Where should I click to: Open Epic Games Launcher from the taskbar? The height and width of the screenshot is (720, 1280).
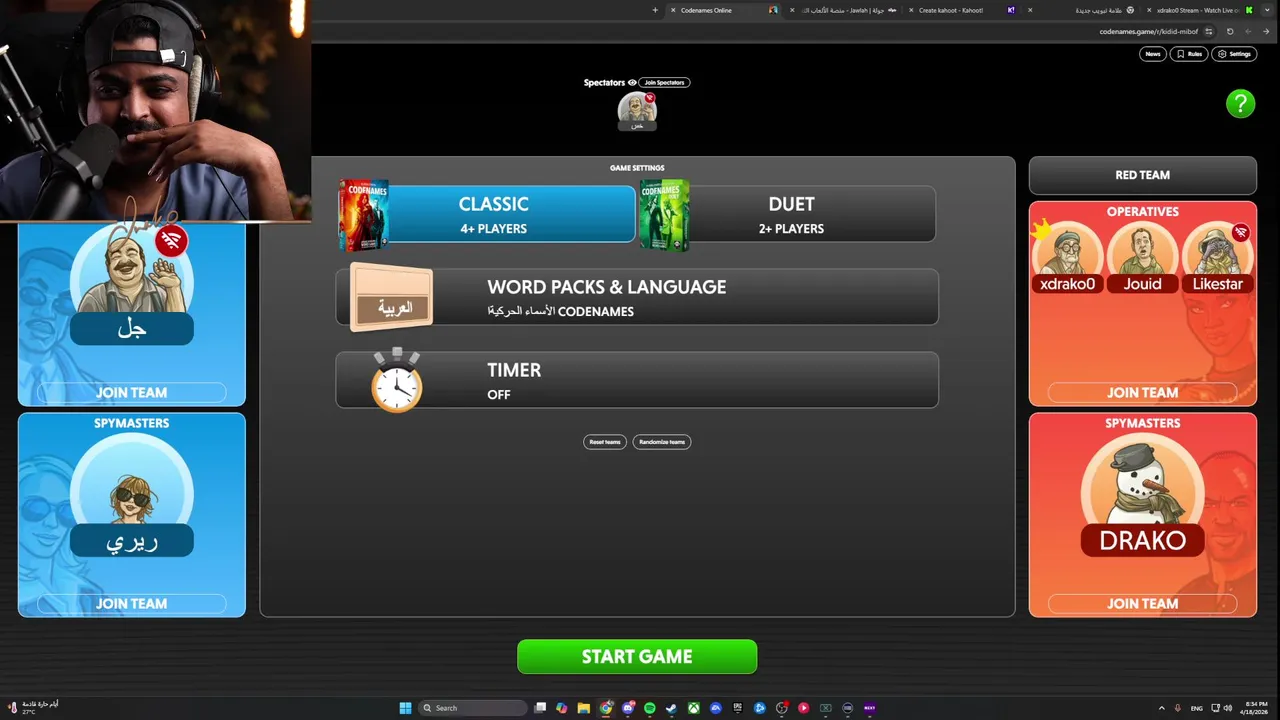[x=738, y=708]
